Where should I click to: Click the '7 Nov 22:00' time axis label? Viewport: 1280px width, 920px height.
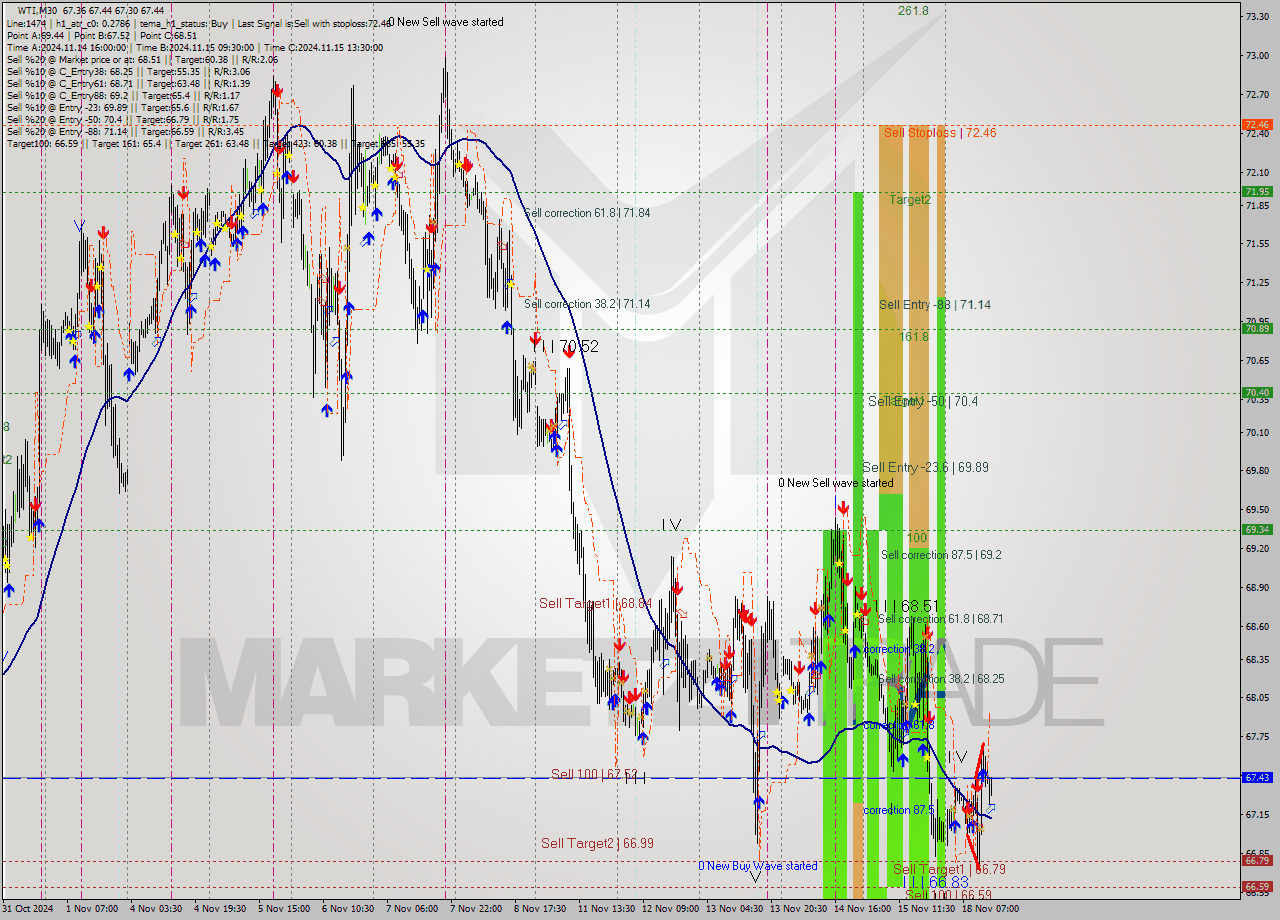475,908
